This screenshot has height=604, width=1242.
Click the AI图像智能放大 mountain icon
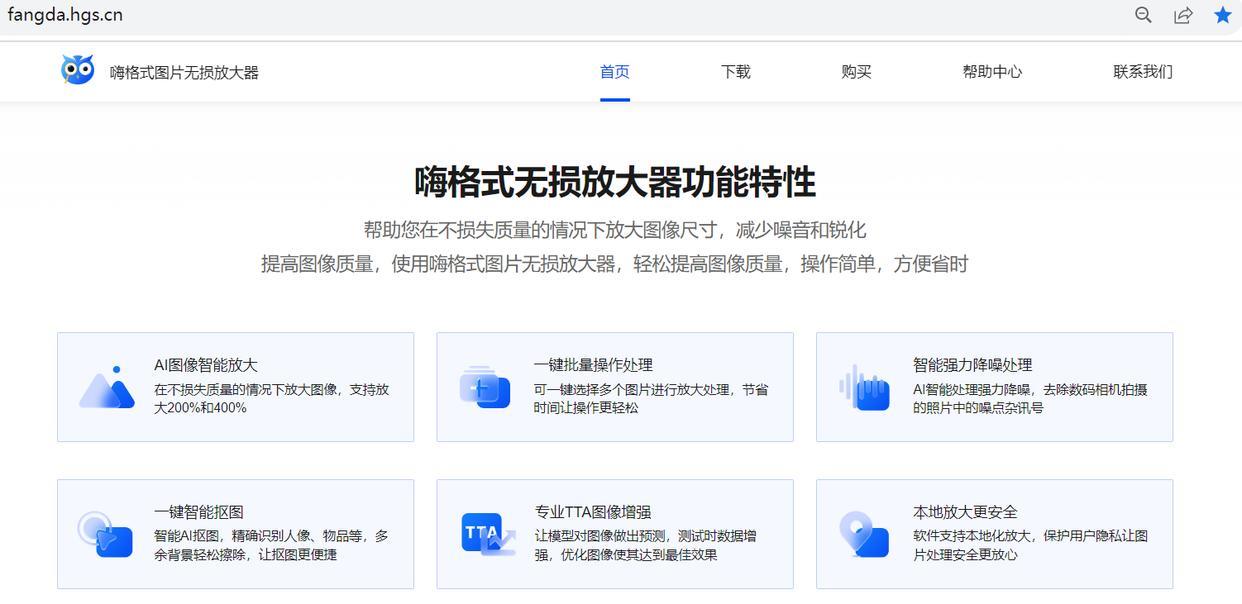tap(107, 387)
